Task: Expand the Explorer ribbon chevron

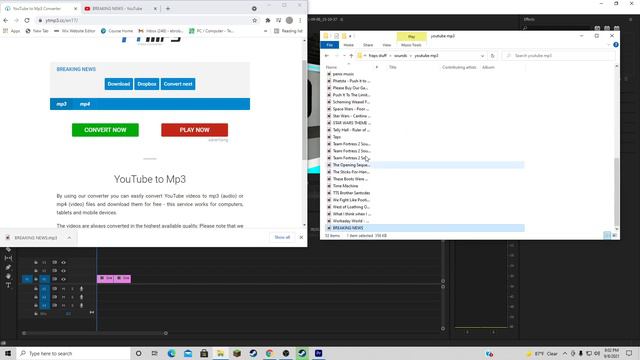Action: 609,44
